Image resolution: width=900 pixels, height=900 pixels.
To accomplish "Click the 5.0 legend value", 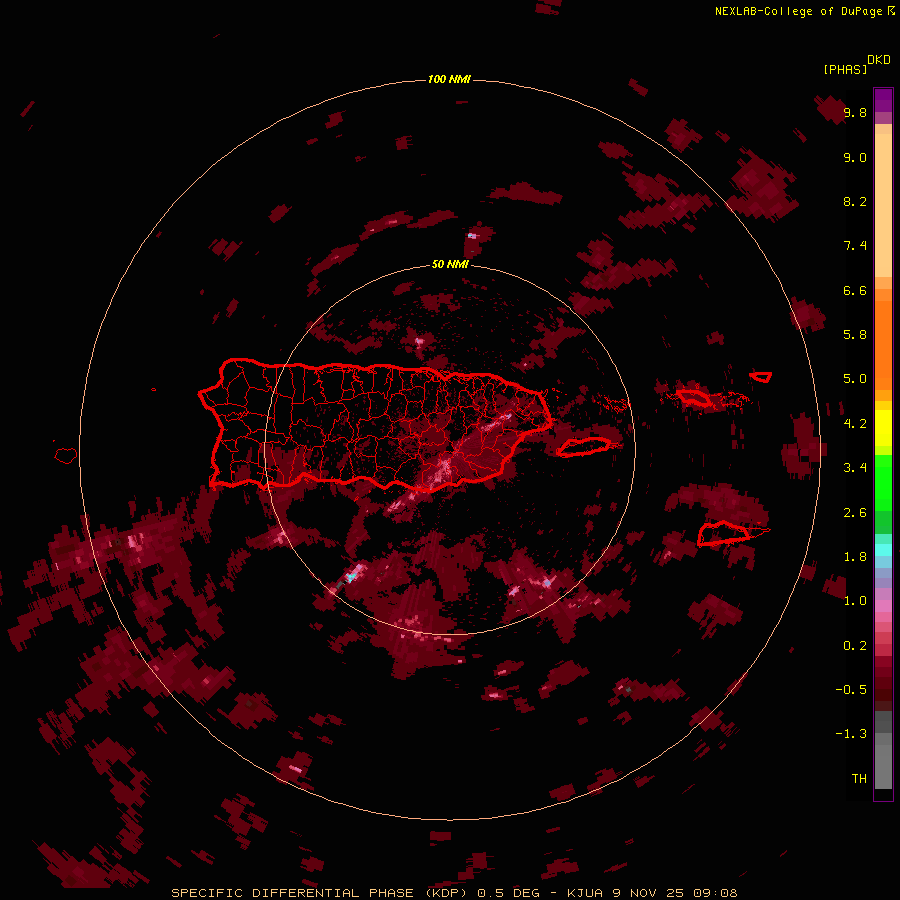I will [x=855, y=379].
